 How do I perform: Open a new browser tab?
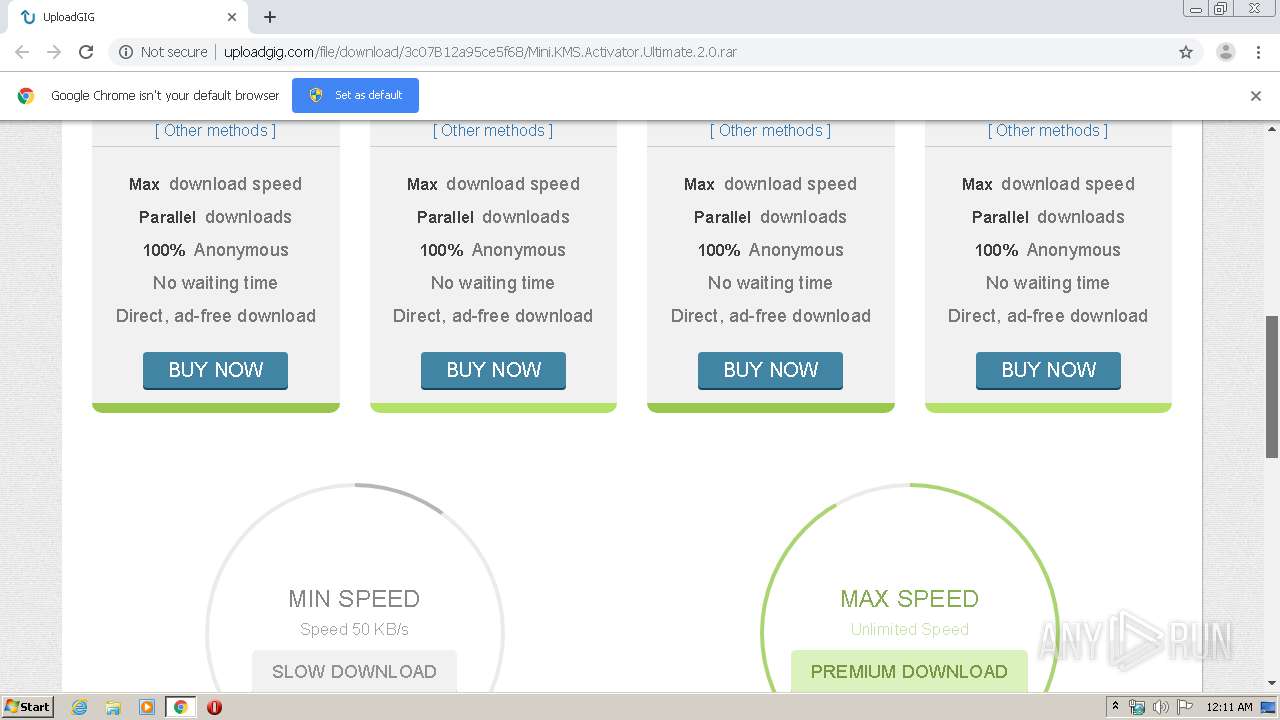pos(270,17)
